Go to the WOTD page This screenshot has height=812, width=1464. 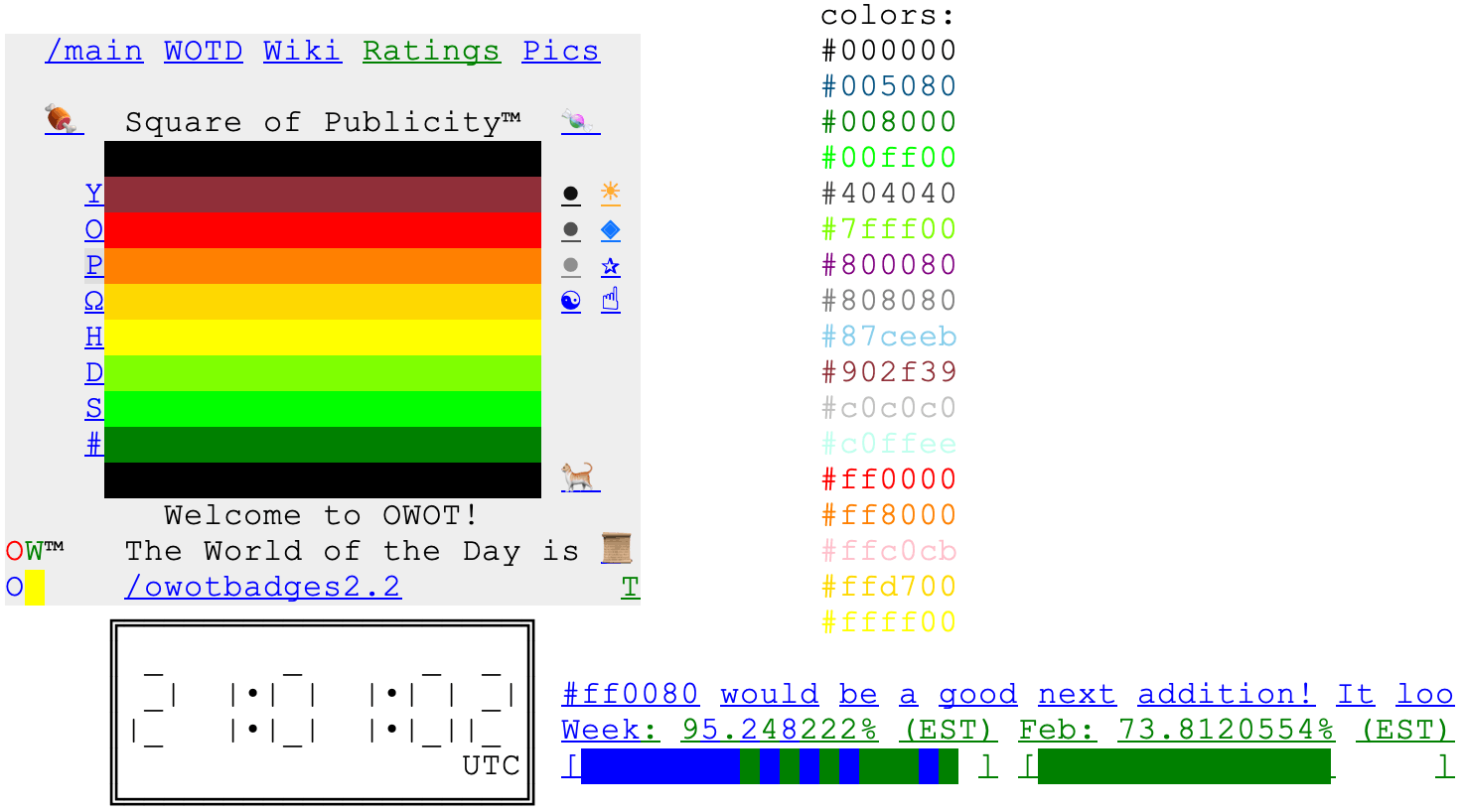click(x=203, y=51)
